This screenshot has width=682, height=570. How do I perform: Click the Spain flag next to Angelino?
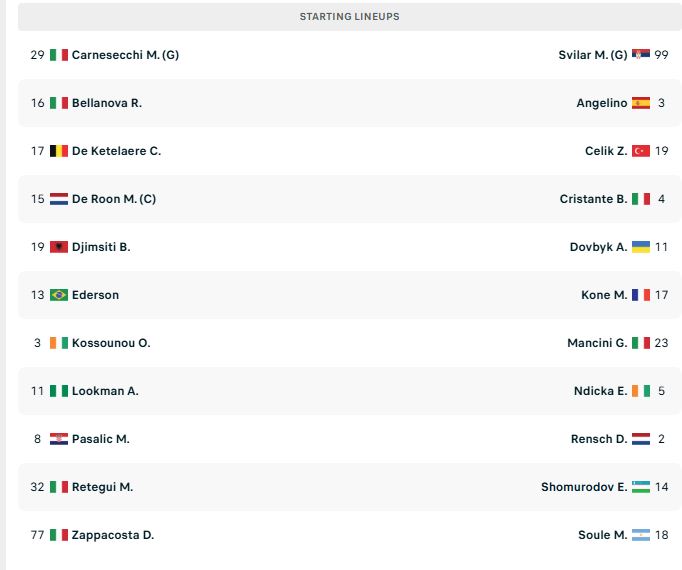(641, 103)
